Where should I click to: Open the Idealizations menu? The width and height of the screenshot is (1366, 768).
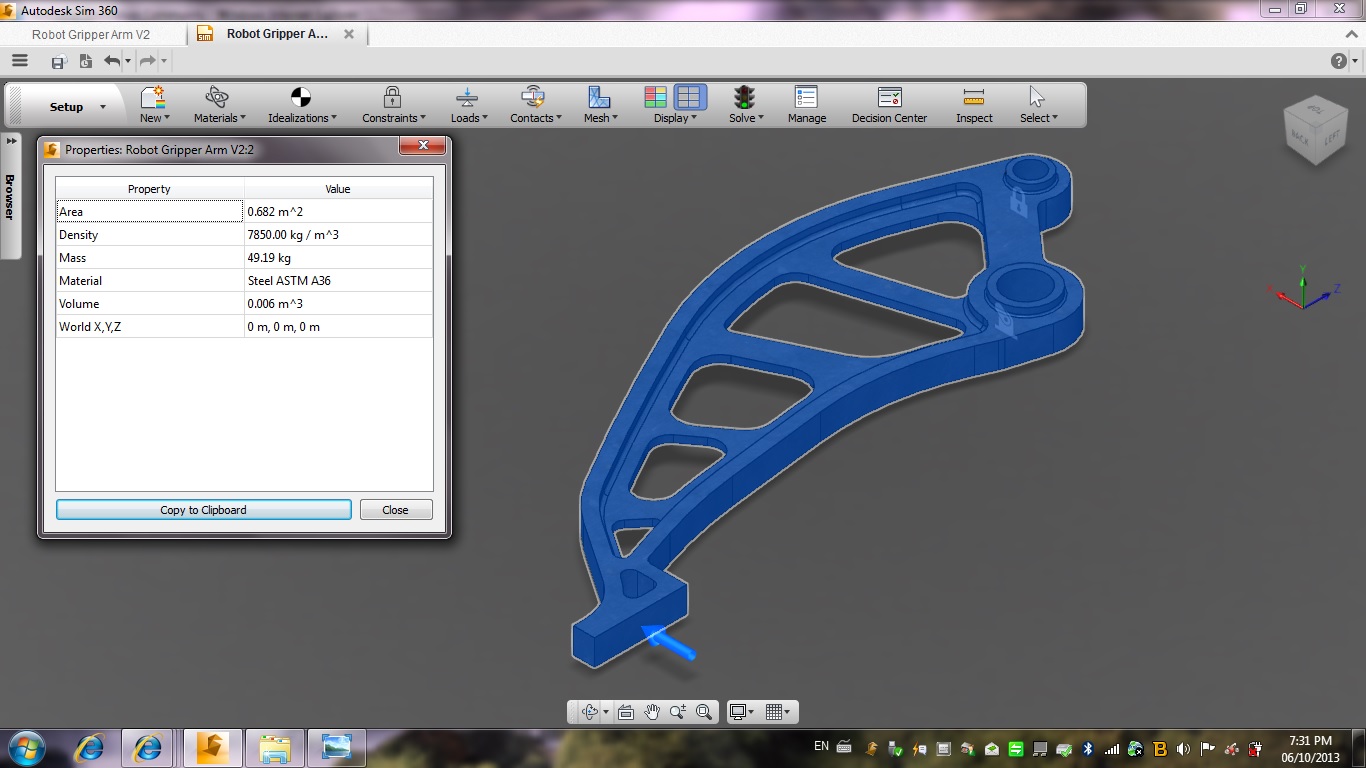tap(301, 105)
